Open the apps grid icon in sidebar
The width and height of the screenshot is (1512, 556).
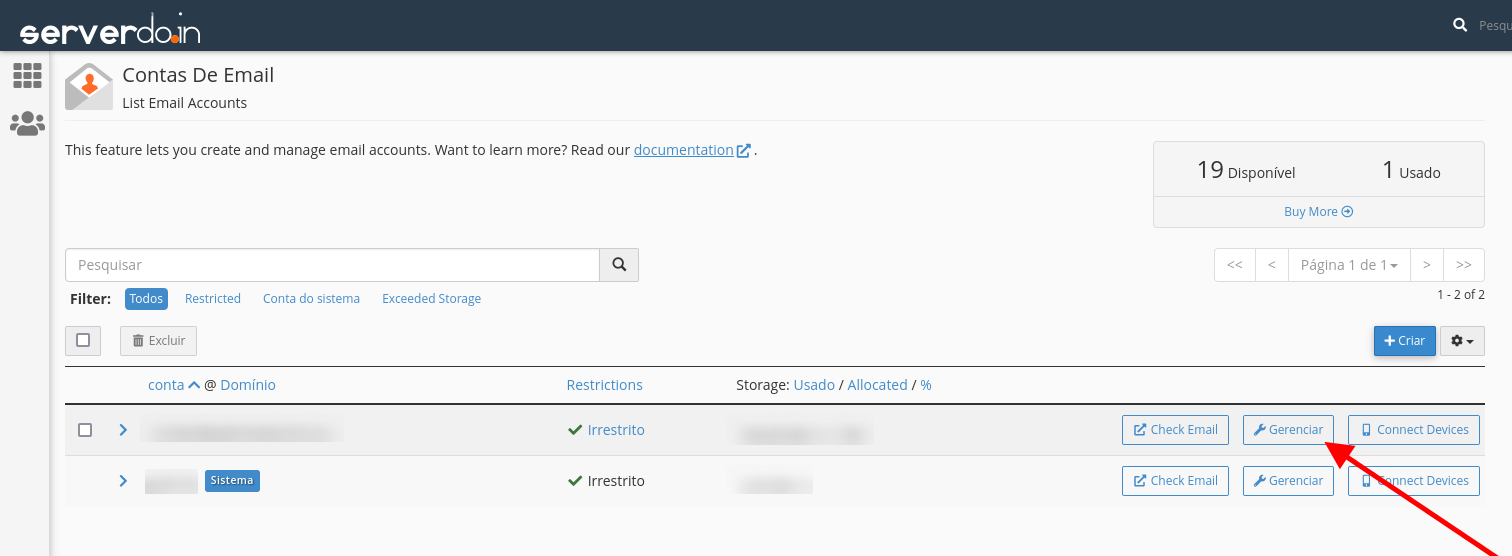tap(27, 75)
